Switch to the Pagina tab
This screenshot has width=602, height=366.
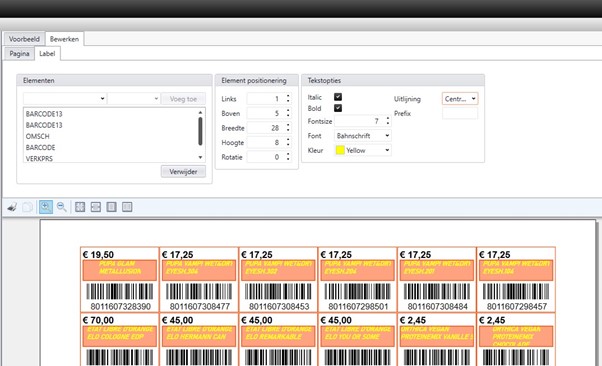coord(19,53)
